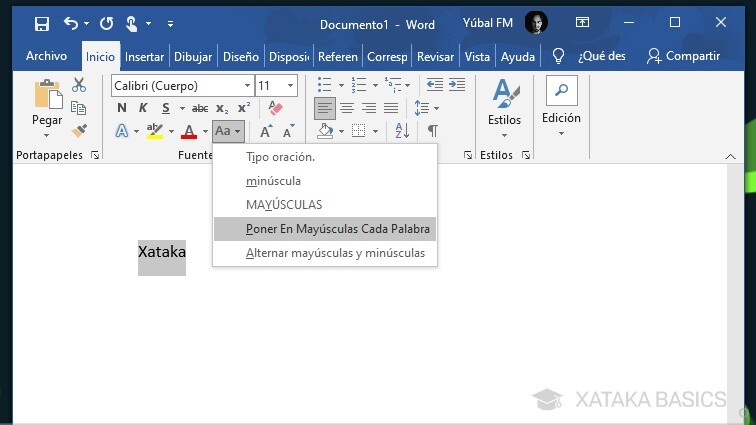
Task: Apply yellow text highlight color
Action: click(155, 131)
